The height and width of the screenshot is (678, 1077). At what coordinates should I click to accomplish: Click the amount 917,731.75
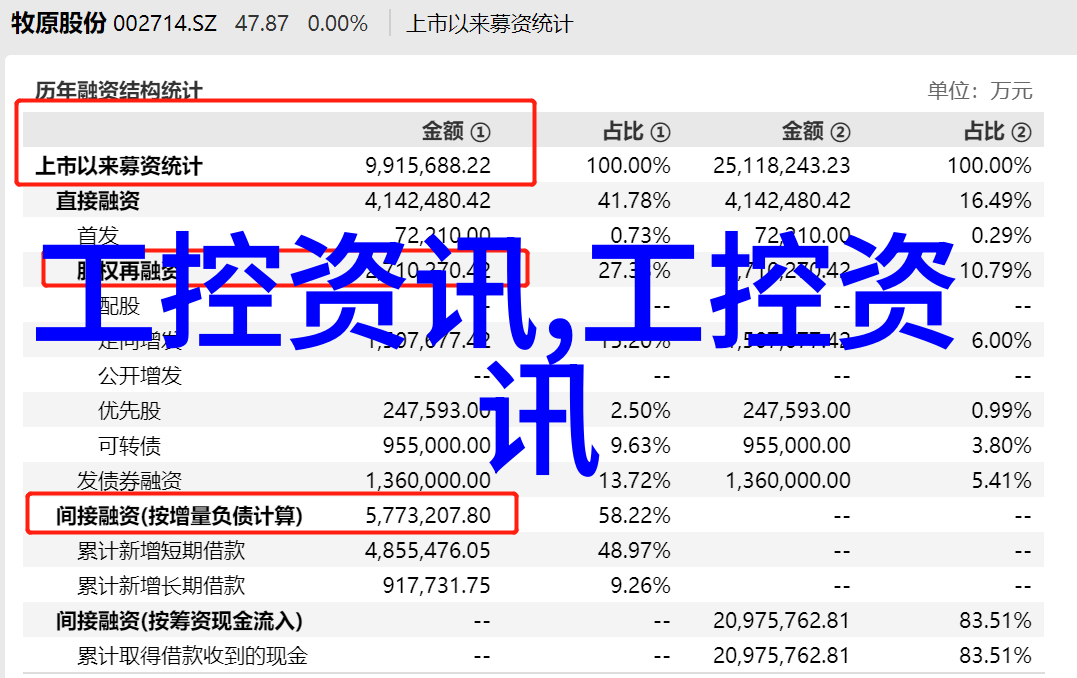[x=437, y=586]
